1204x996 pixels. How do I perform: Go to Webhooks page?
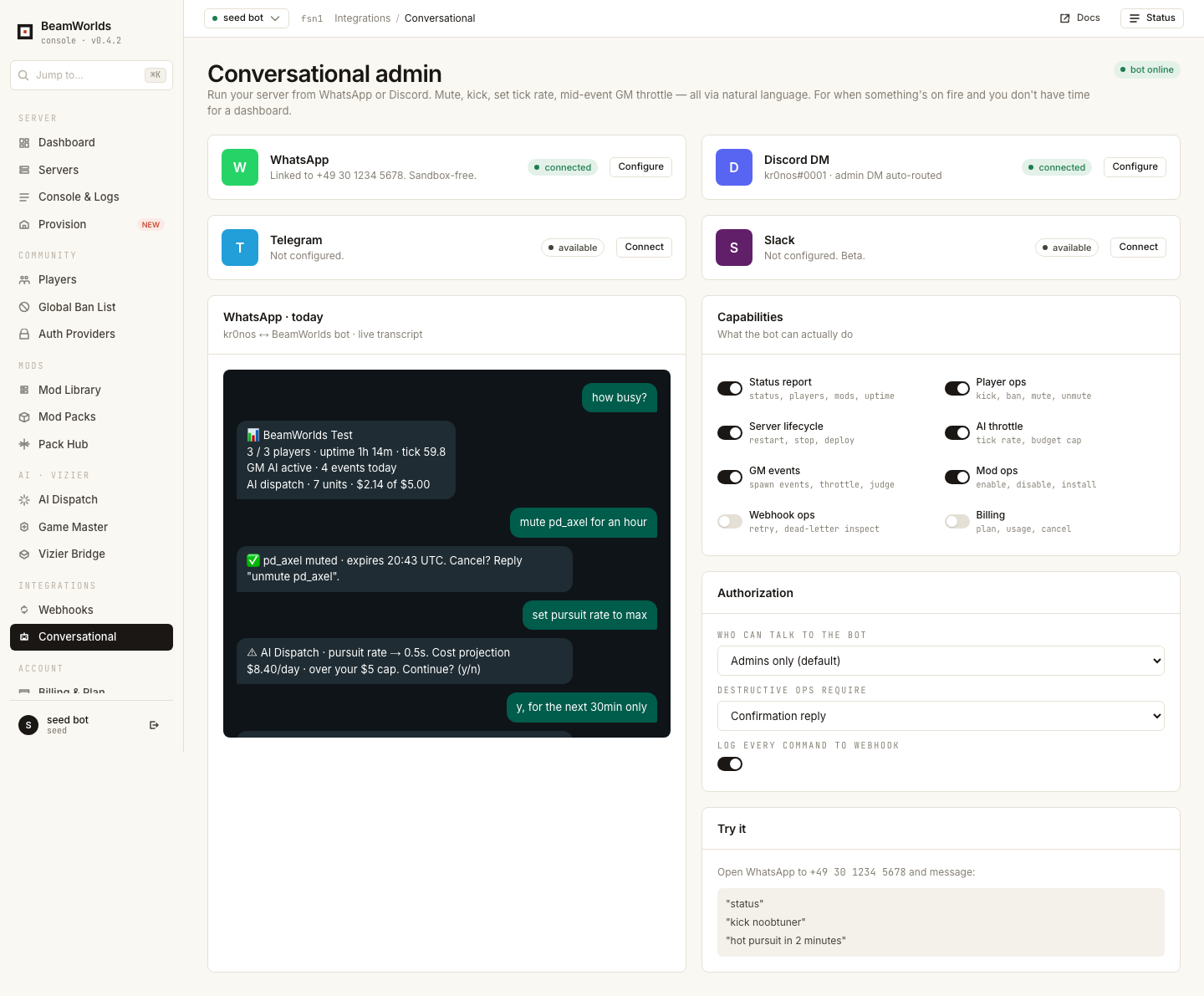[91, 610]
